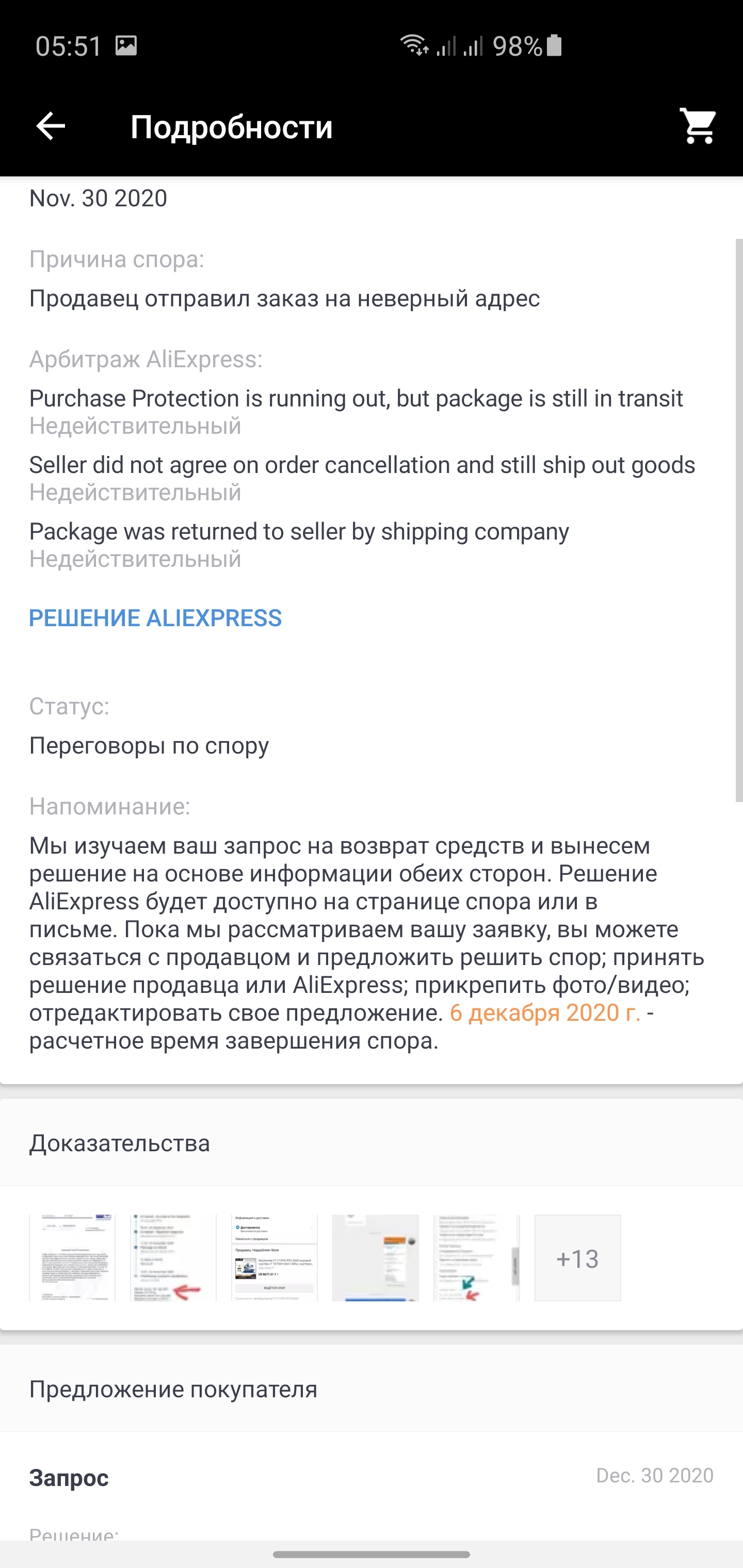
Task: Tap the Переговоры по спору status text
Action: (149, 746)
